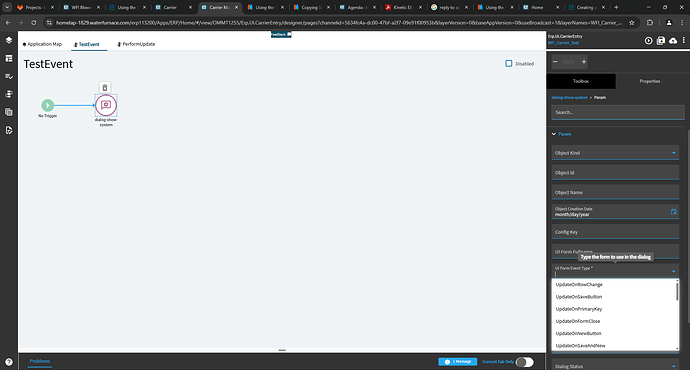Switch to the Kinetic browser tab

(x=404, y=7)
